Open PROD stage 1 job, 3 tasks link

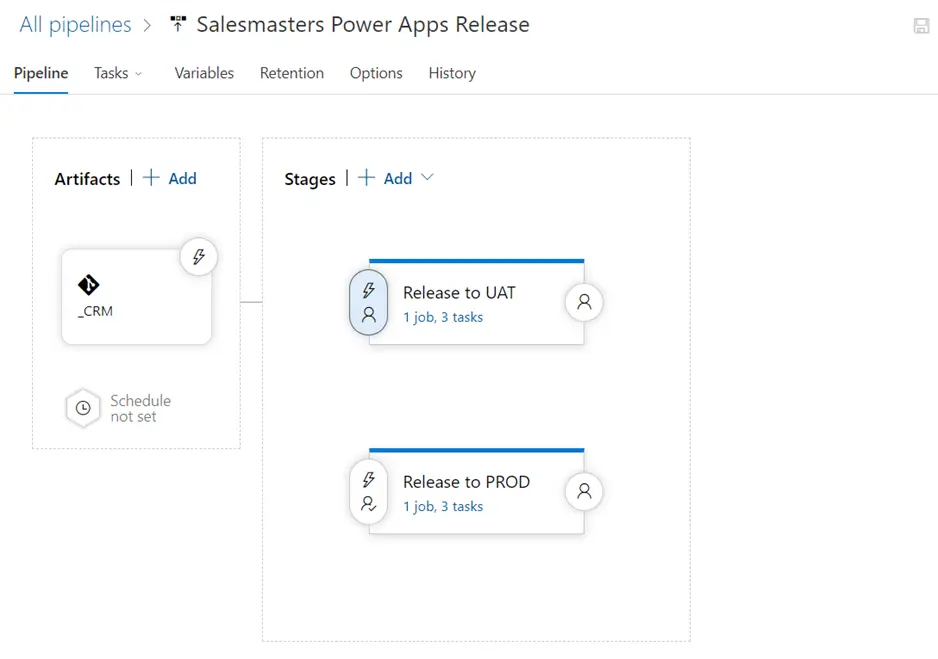pyautogui.click(x=443, y=507)
